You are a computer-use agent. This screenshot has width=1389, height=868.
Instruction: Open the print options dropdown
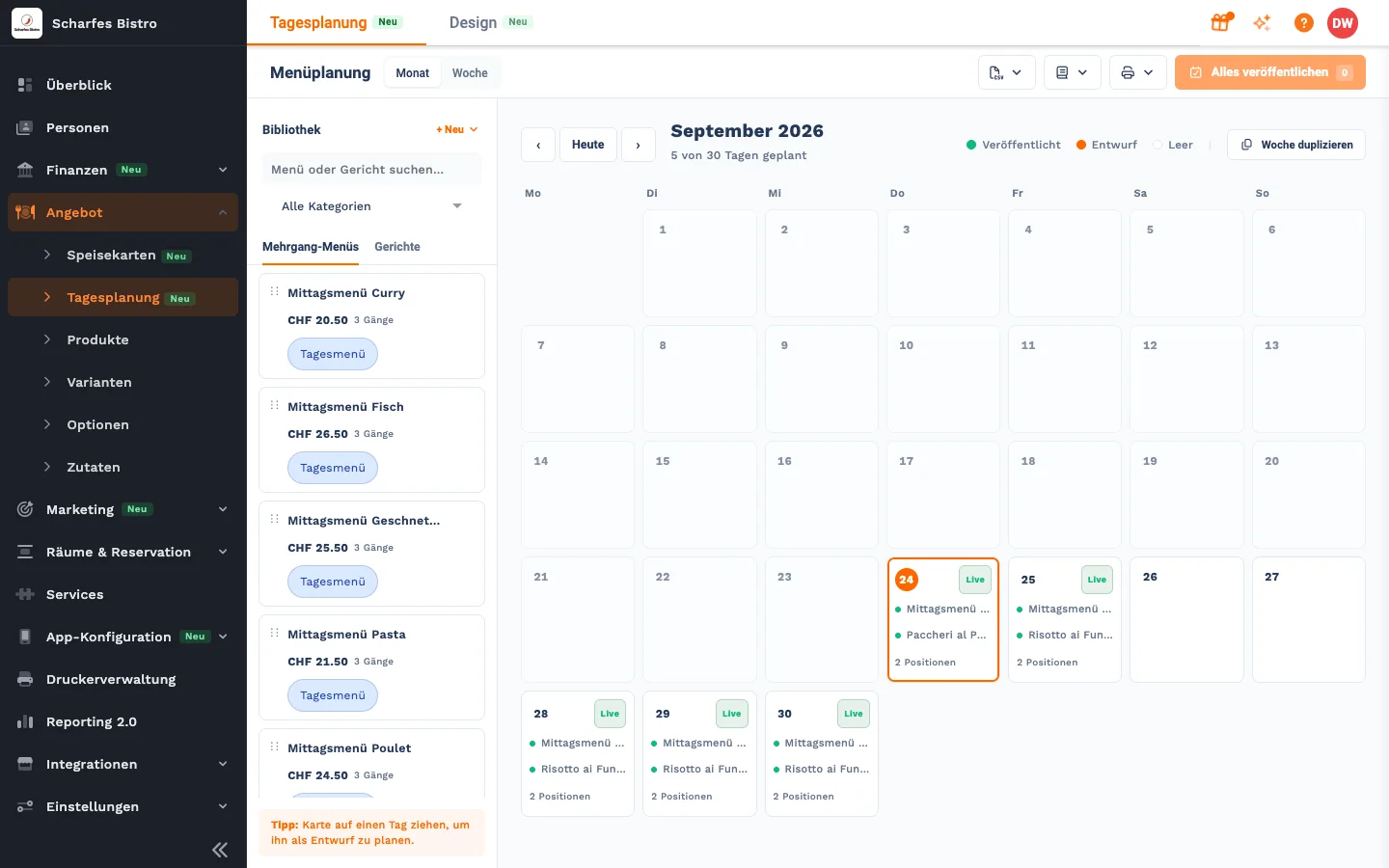click(1138, 72)
